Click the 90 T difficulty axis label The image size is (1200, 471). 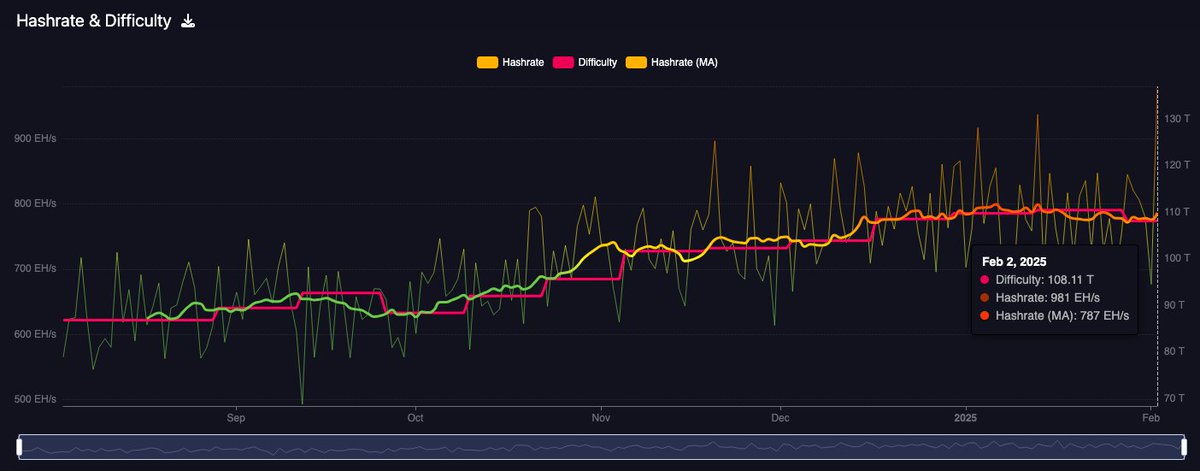[1176, 305]
